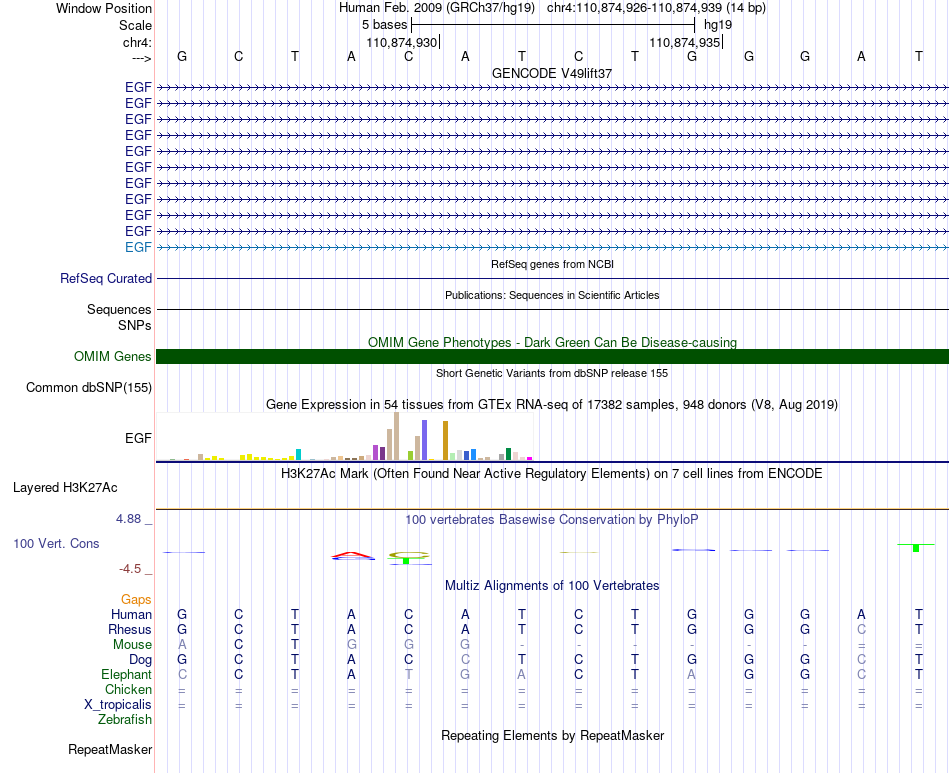Click the 110,874,930 coordinate marker

click(401, 42)
